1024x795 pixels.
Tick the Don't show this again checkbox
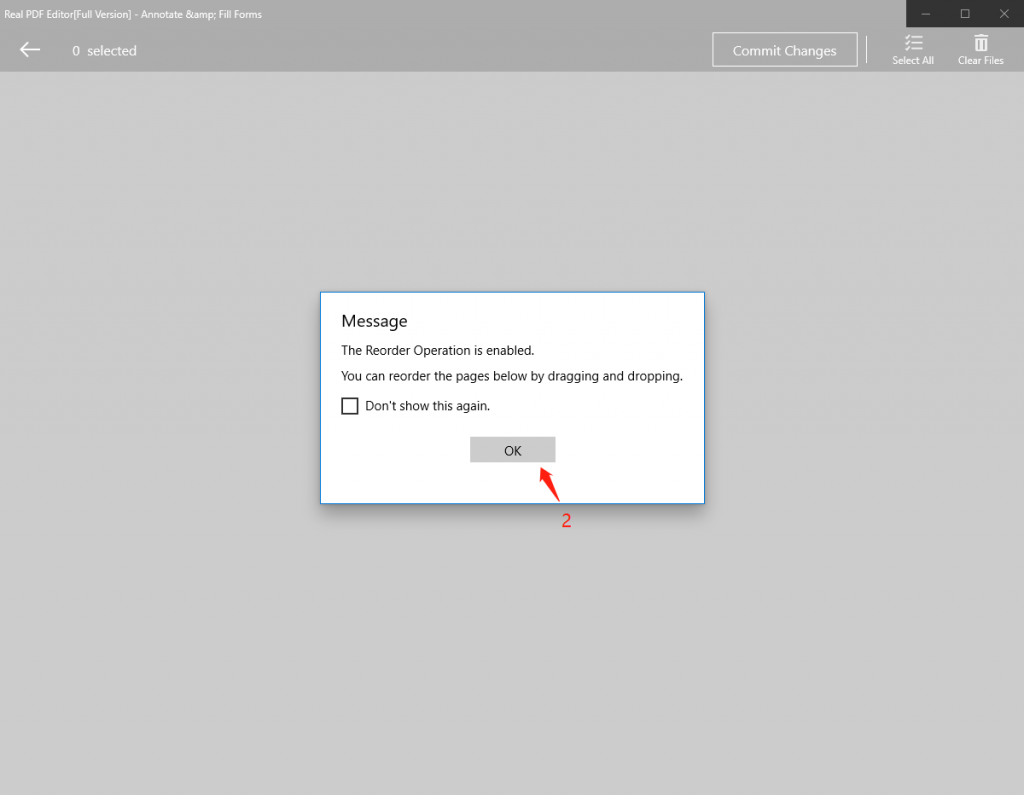click(x=350, y=406)
